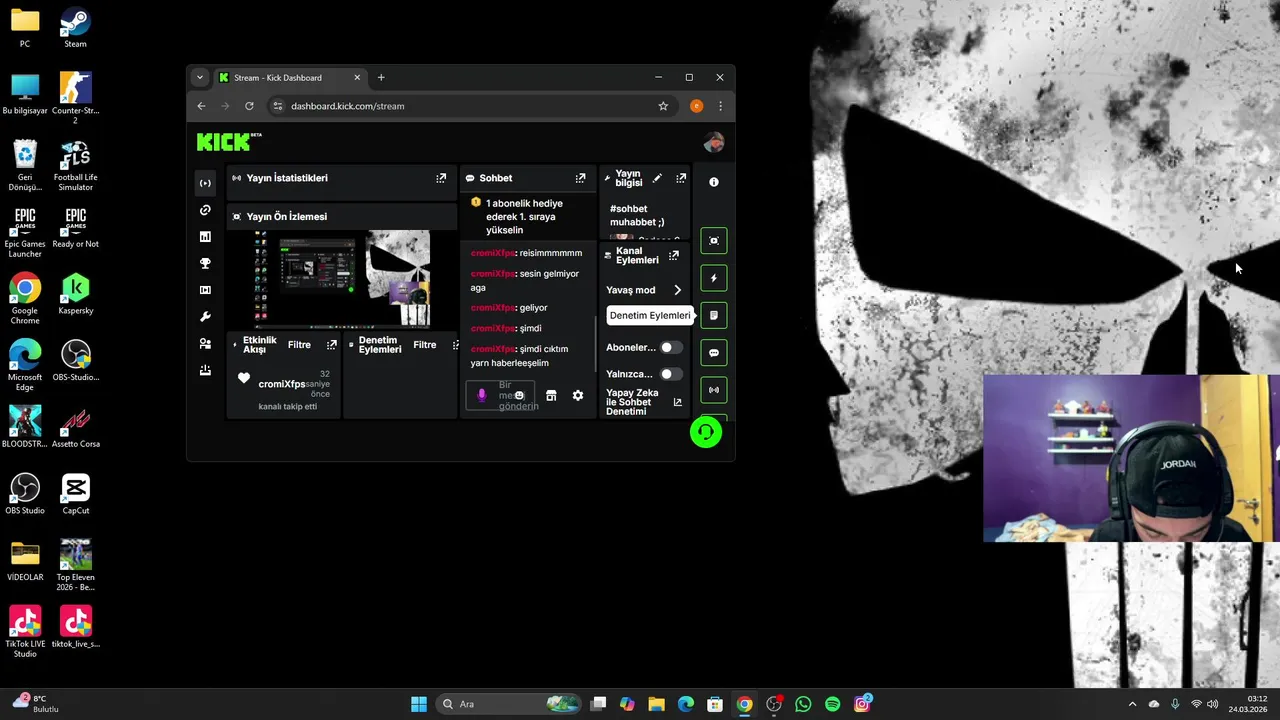The height and width of the screenshot is (720, 1280).
Task: Click the 'reisimmmmmm' chat message
Action: click(526, 253)
